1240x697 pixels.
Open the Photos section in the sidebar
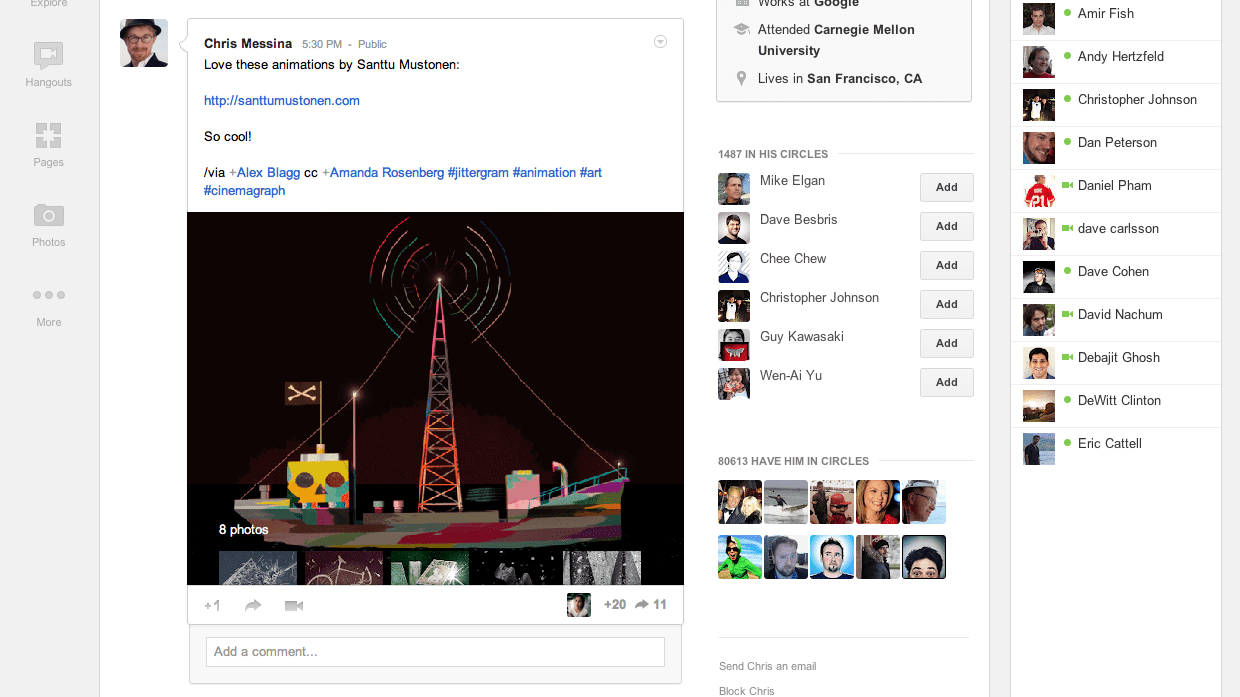[48, 225]
